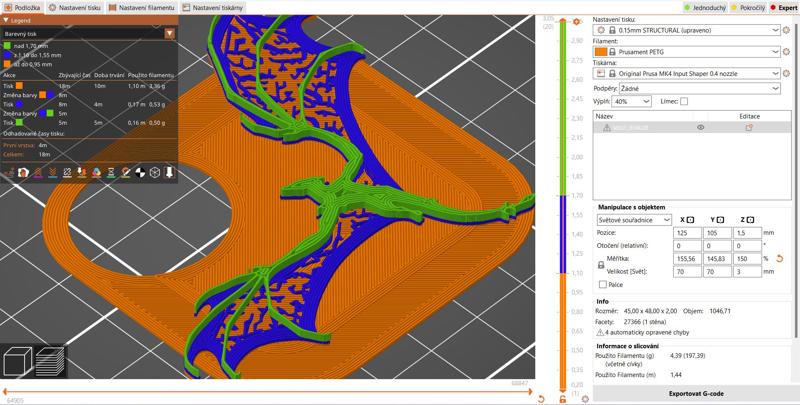Select Expert mode
Image resolution: width=800 pixels, height=405 pixels.
(784, 8)
